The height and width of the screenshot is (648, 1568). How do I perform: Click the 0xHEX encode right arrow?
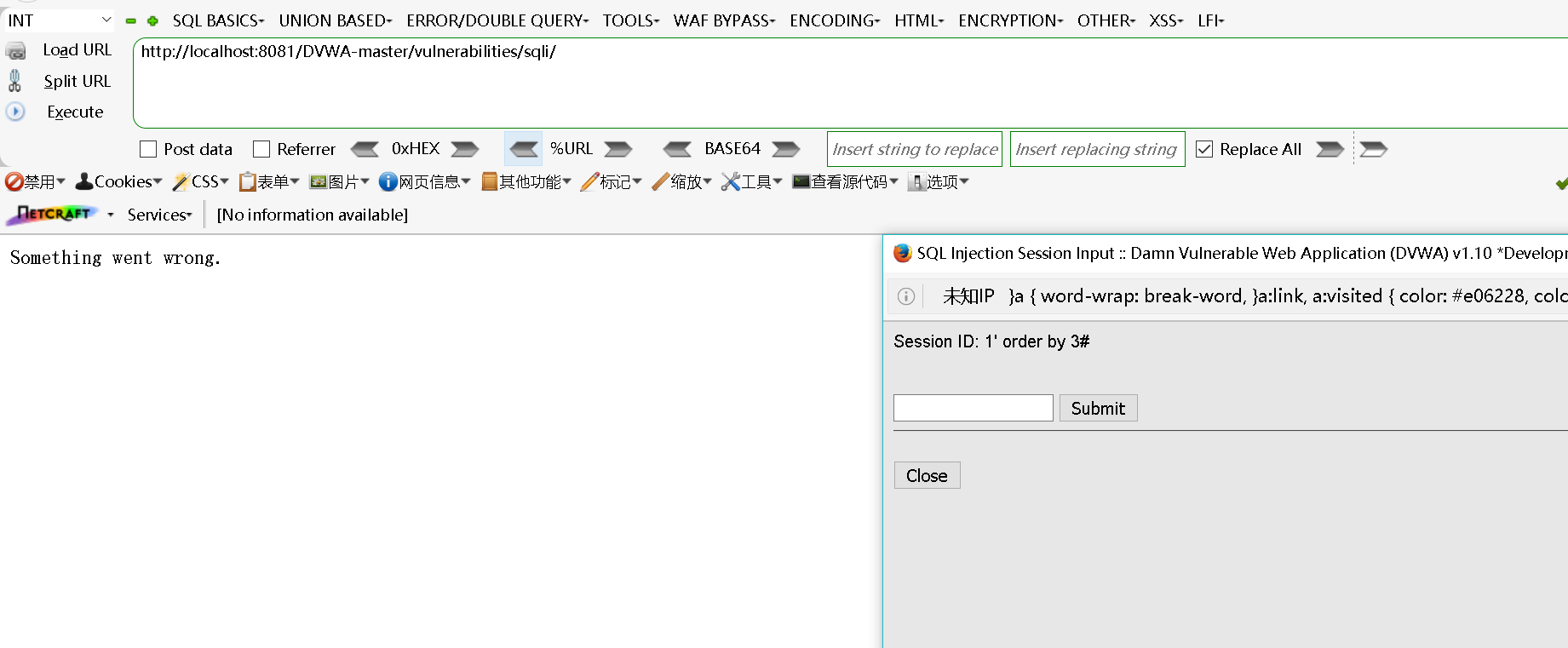click(465, 149)
